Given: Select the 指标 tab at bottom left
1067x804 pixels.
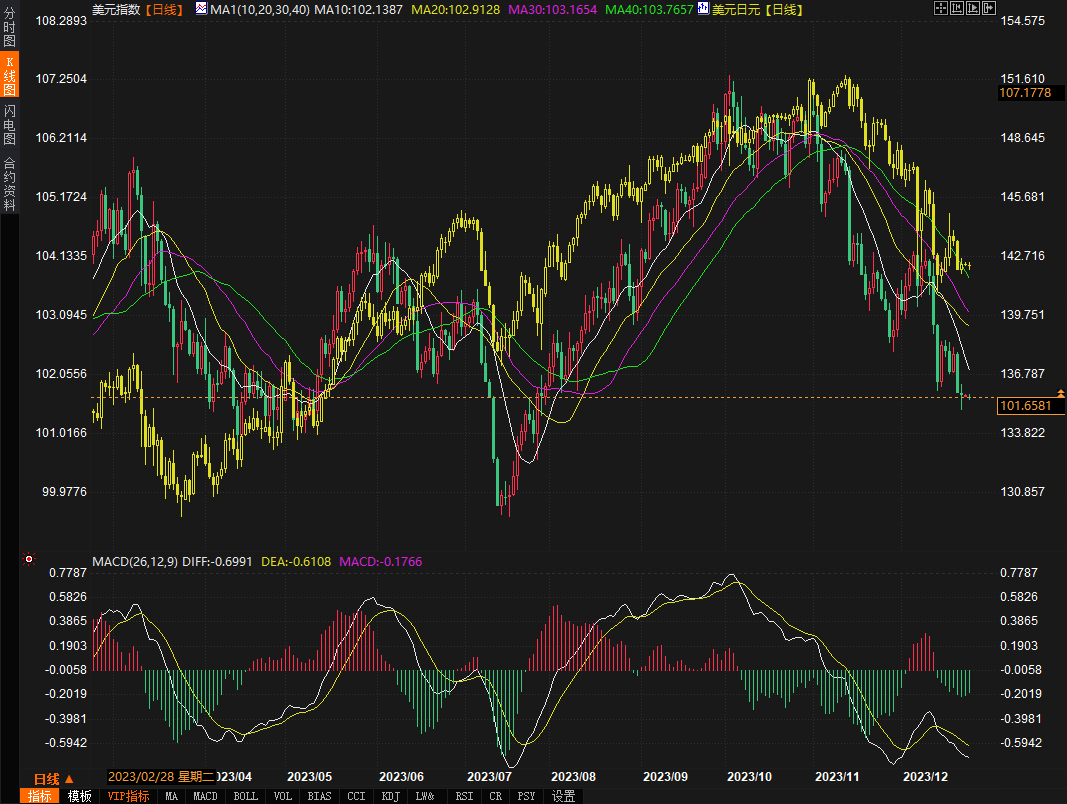Looking at the screenshot, I should point(41,796).
